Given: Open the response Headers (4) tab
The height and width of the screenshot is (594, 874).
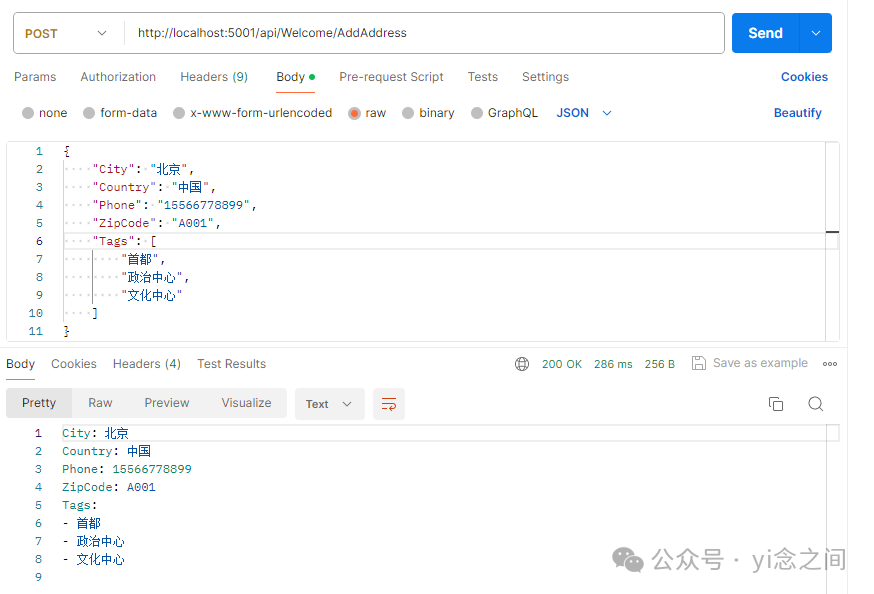Looking at the screenshot, I should 147,364.
